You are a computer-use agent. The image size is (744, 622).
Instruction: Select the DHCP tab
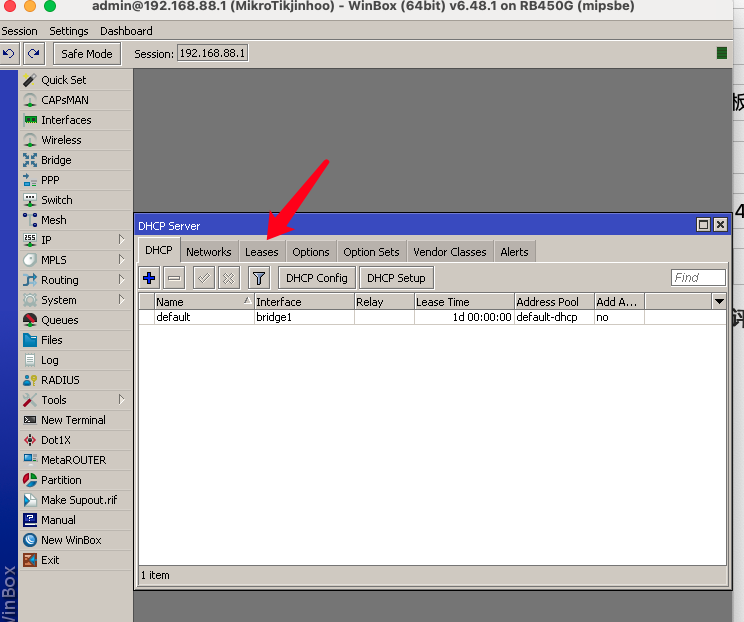click(x=159, y=251)
